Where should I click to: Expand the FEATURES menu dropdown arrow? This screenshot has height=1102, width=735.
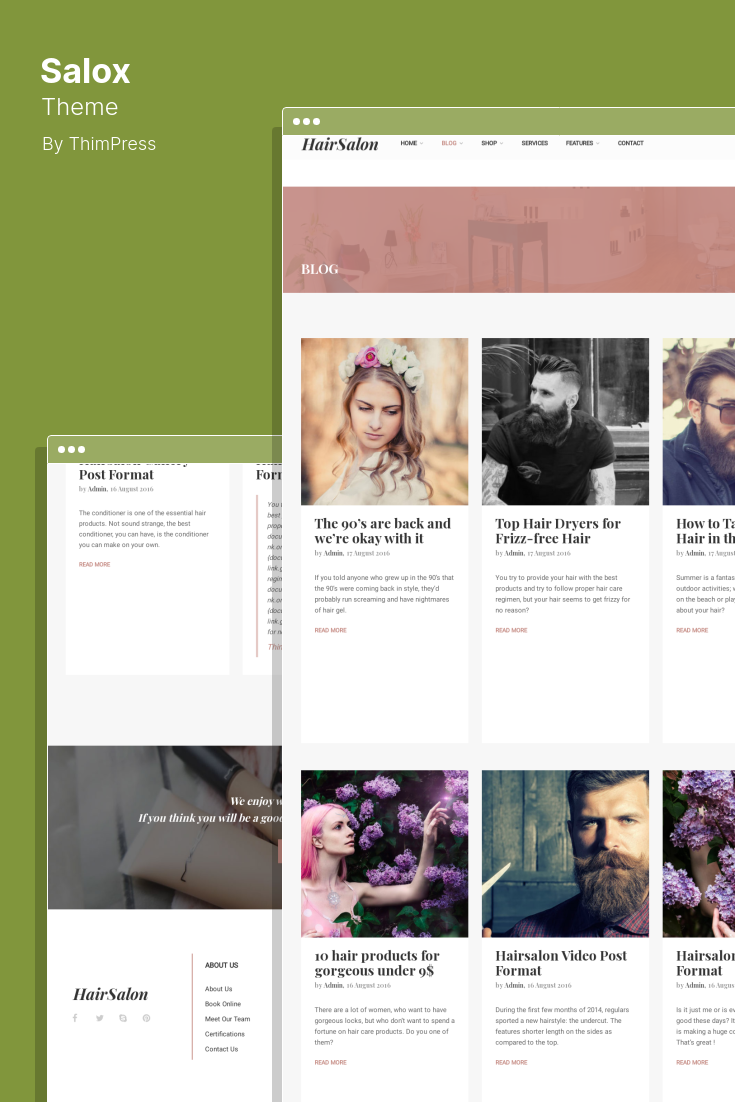click(x=598, y=143)
